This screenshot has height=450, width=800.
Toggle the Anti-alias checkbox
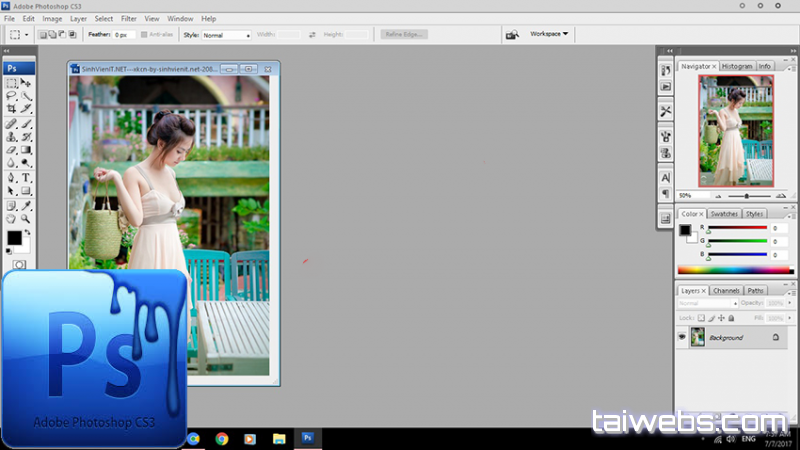pyautogui.click(x=145, y=34)
